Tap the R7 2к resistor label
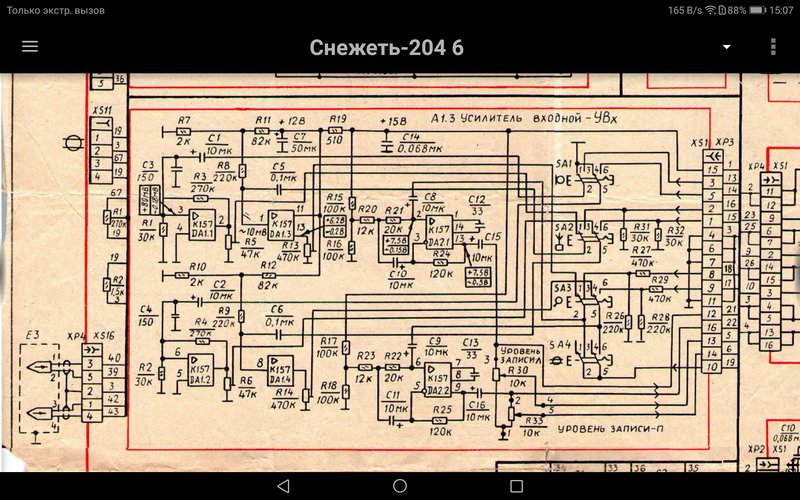 183,131
